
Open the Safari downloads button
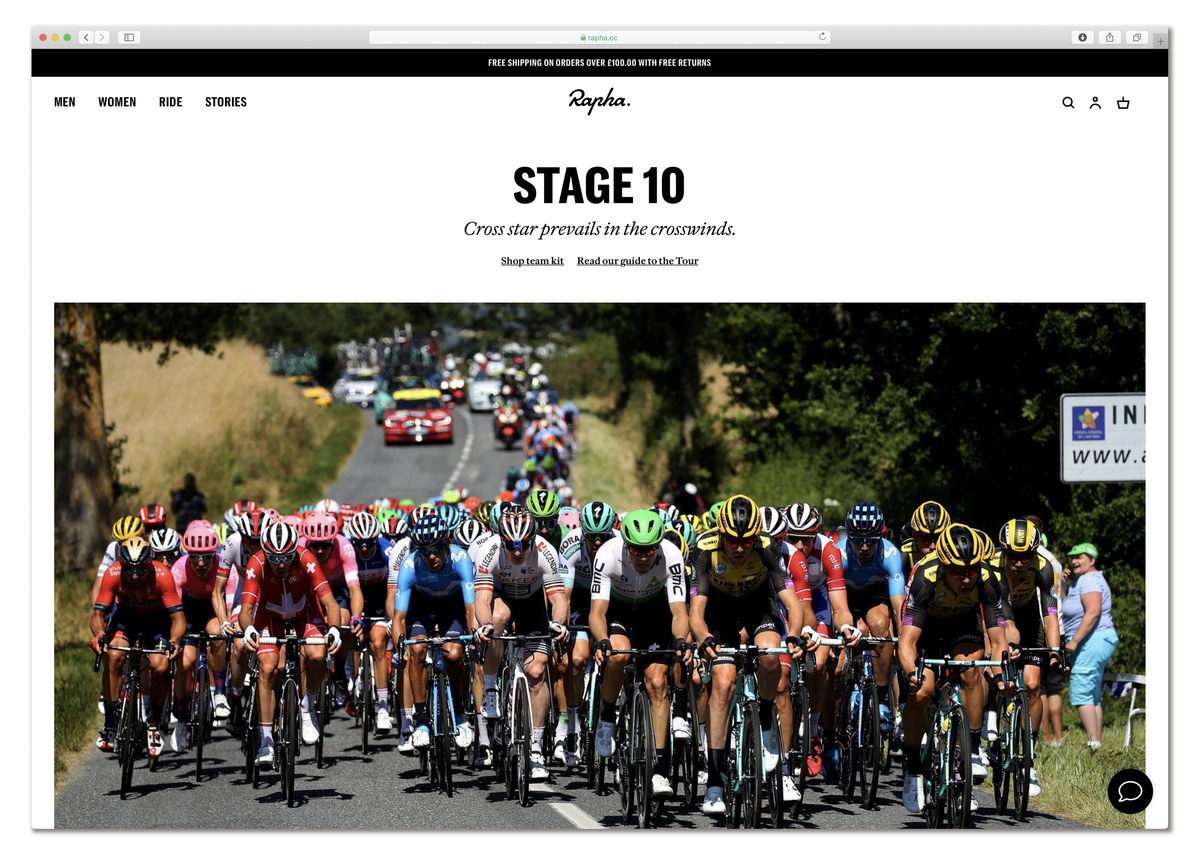pyautogui.click(x=1082, y=37)
